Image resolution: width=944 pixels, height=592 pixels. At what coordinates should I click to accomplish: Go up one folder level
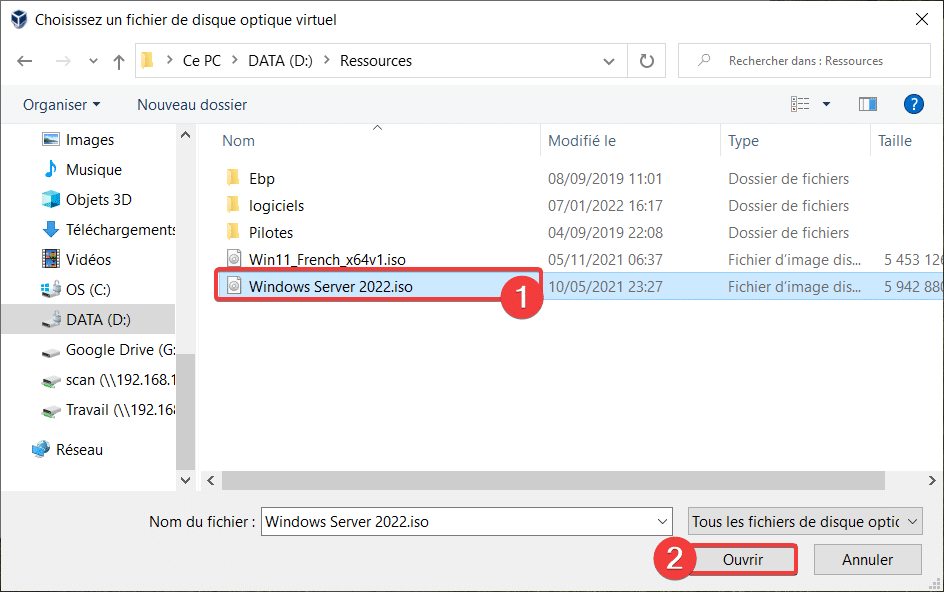click(119, 61)
